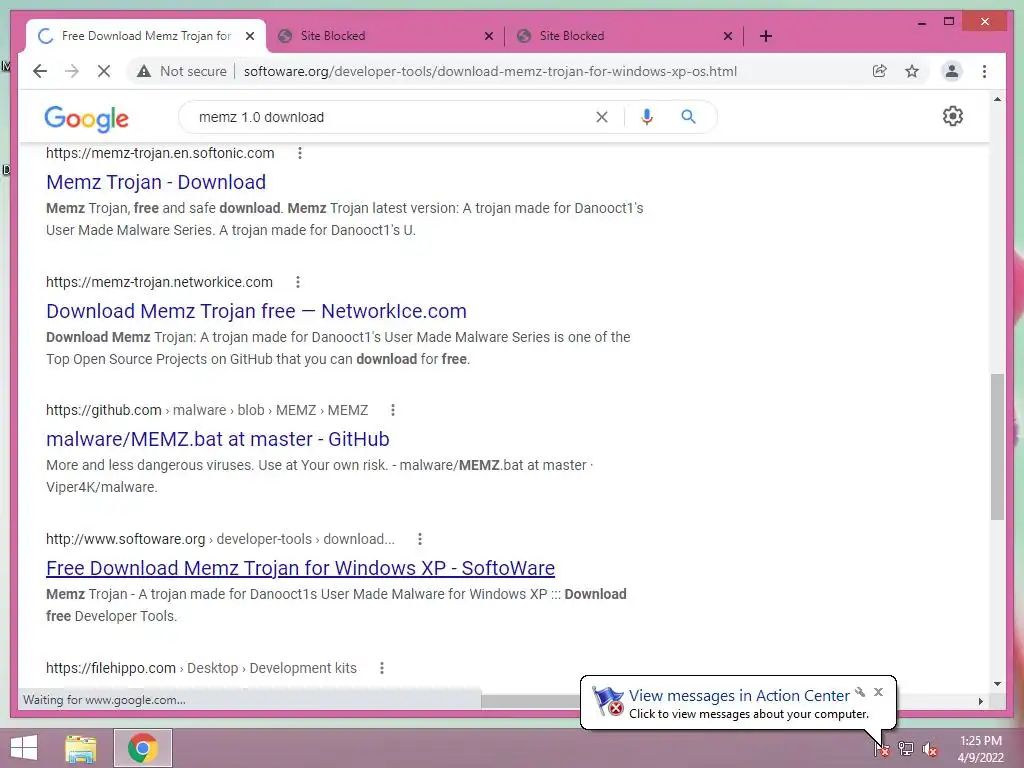Screen dimensions: 1024x768
Task: Click the scroll up arrow
Action: tap(997, 99)
